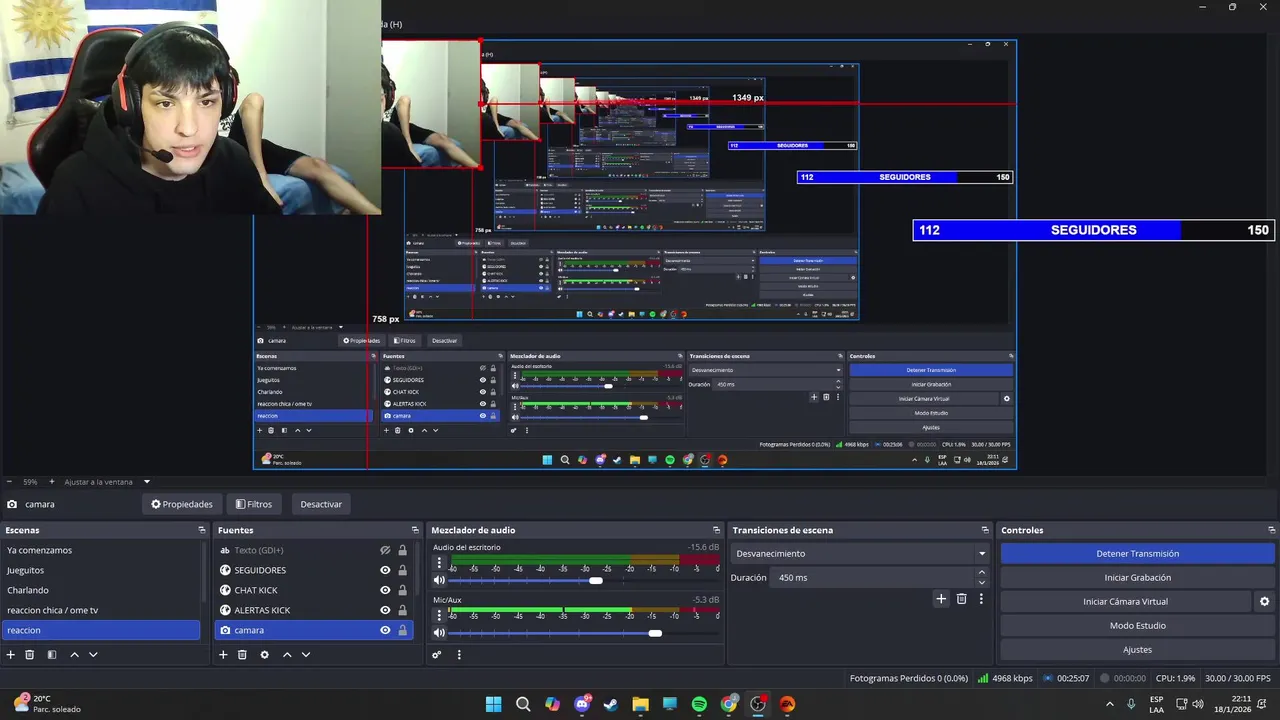Viewport: 1280px width, 720px height.
Task: Remove selected scene with trash icon
Action: click(30, 655)
